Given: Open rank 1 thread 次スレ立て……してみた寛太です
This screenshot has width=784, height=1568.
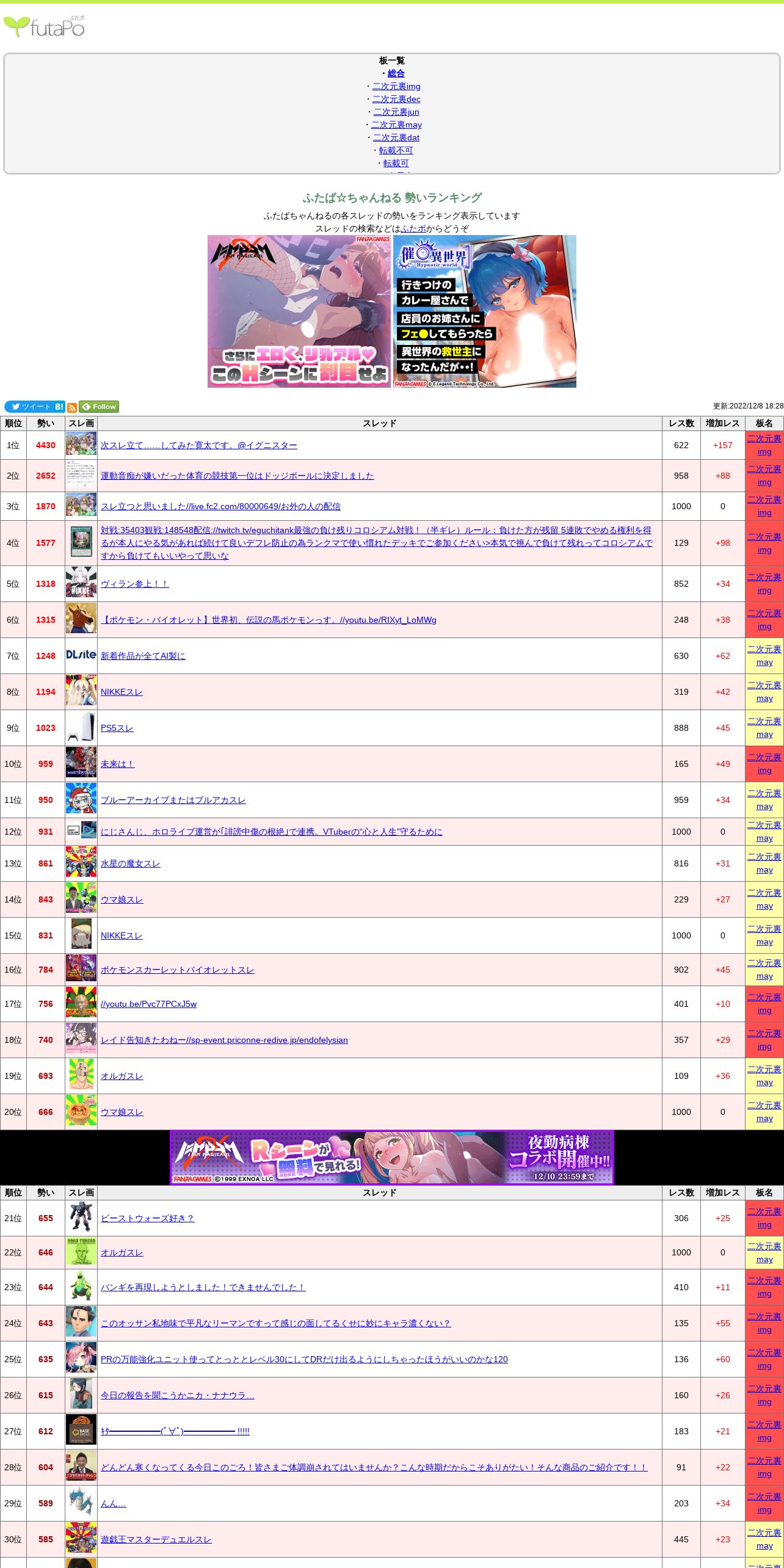Looking at the screenshot, I should pyautogui.click(x=199, y=445).
